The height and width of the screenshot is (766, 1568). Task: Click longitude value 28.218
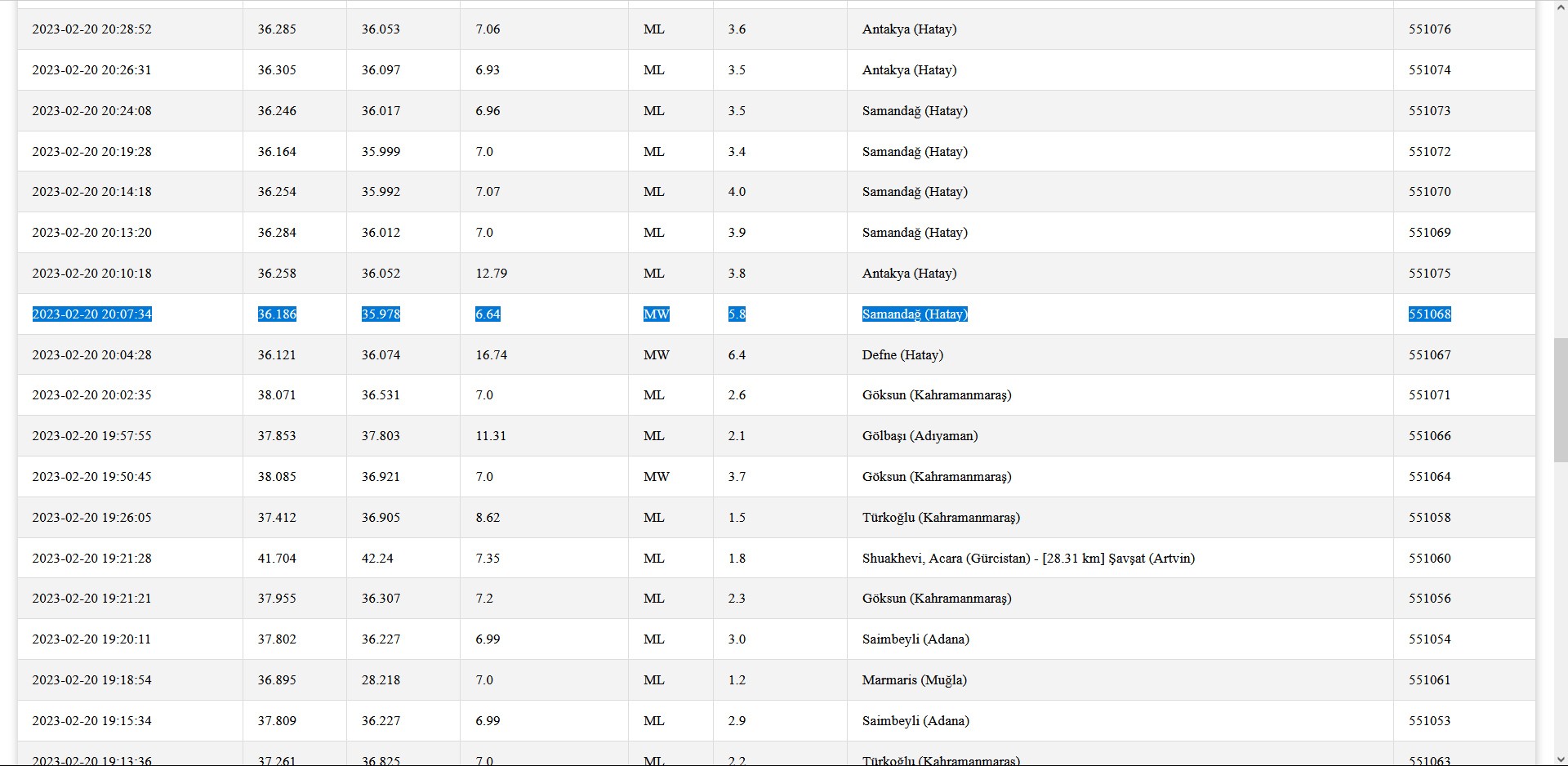click(381, 680)
